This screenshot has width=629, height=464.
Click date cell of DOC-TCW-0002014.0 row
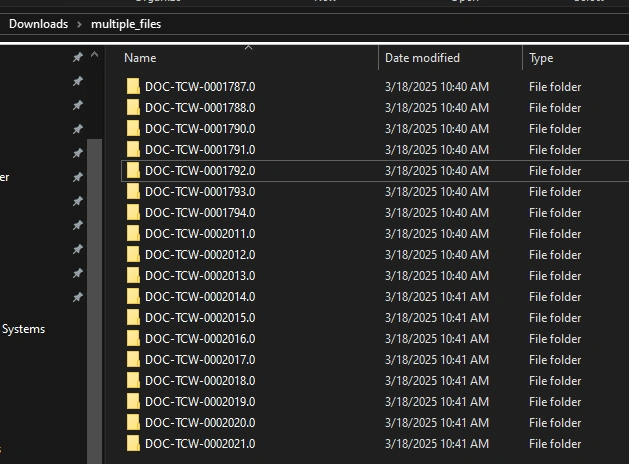pyautogui.click(x=437, y=296)
